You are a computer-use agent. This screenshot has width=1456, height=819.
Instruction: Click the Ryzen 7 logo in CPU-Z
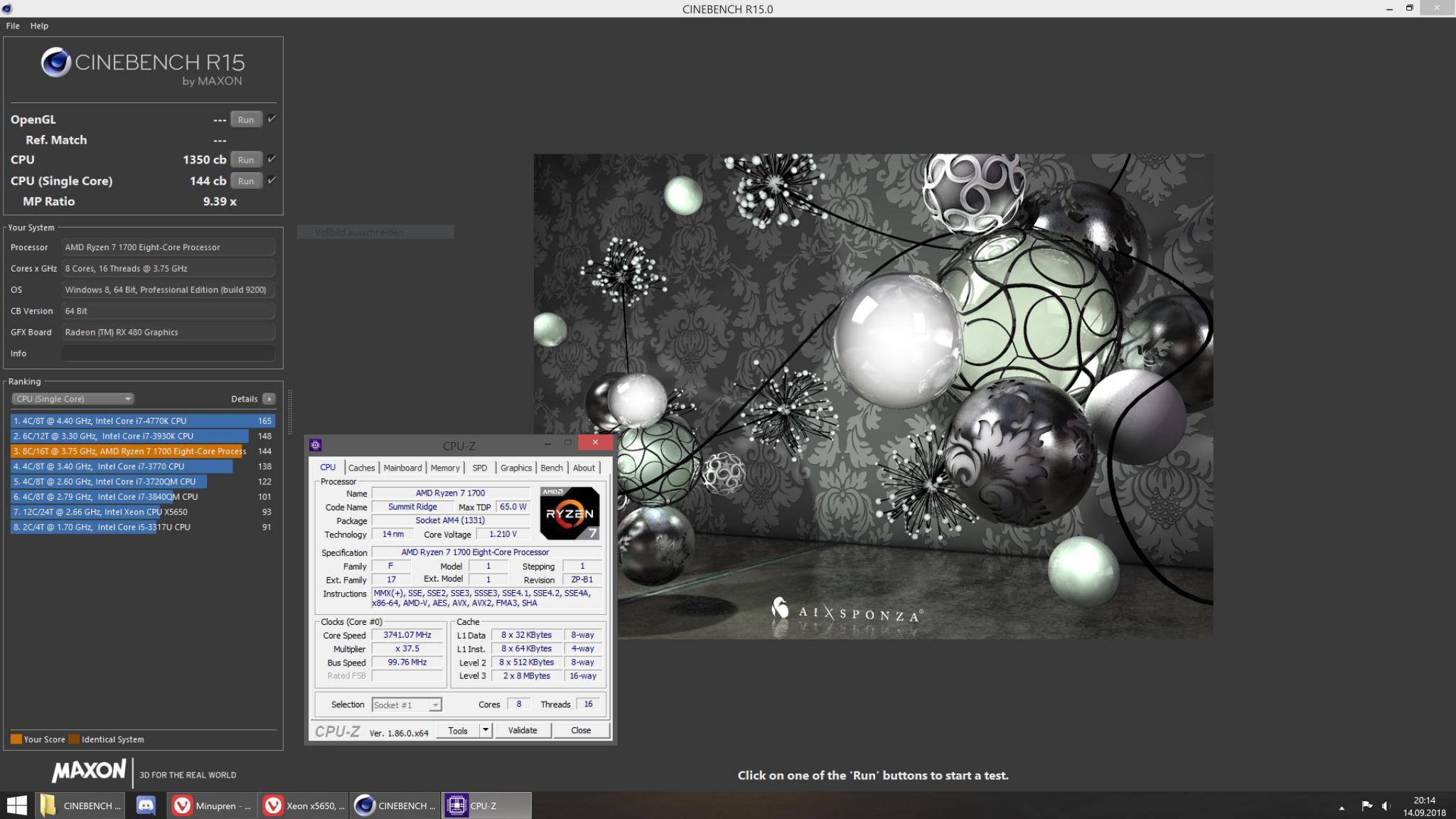(569, 513)
